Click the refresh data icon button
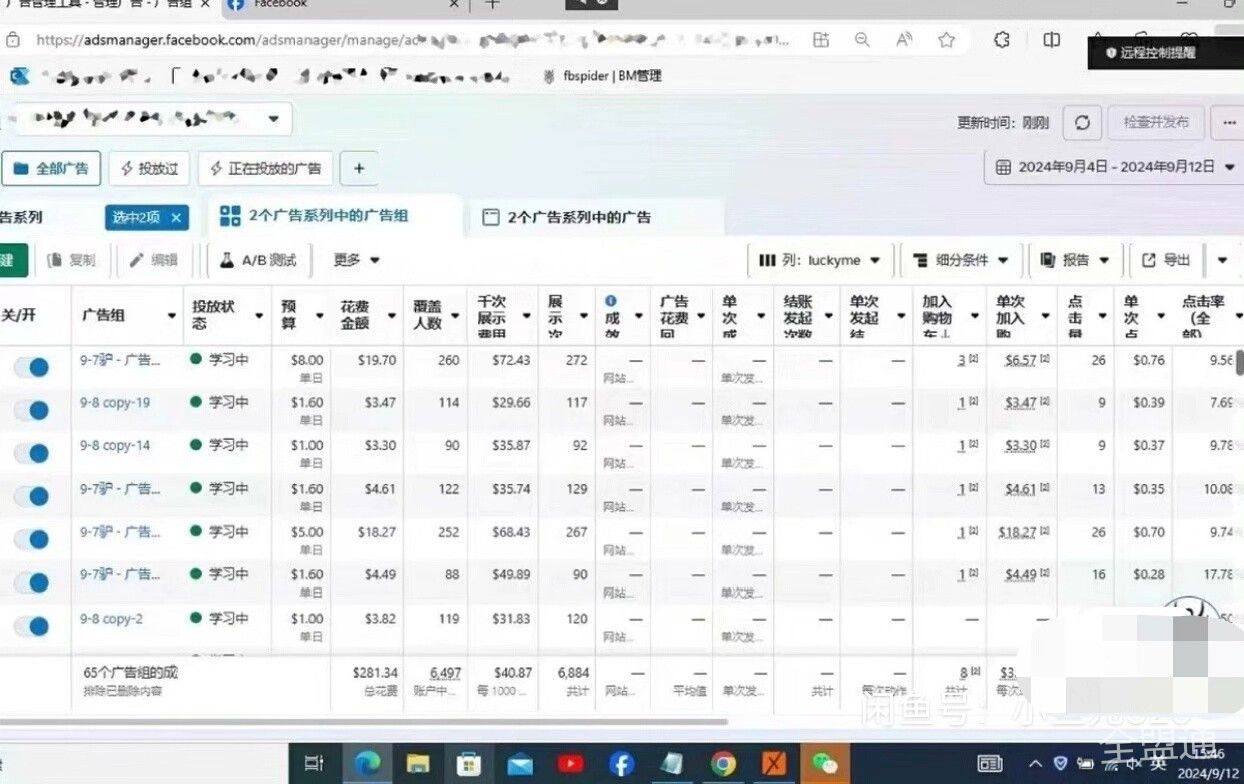1244x784 pixels. click(1082, 123)
